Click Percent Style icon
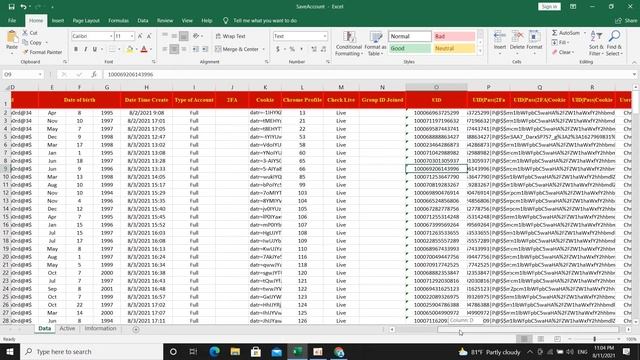The image size is (640, 360). click(292, 49)
